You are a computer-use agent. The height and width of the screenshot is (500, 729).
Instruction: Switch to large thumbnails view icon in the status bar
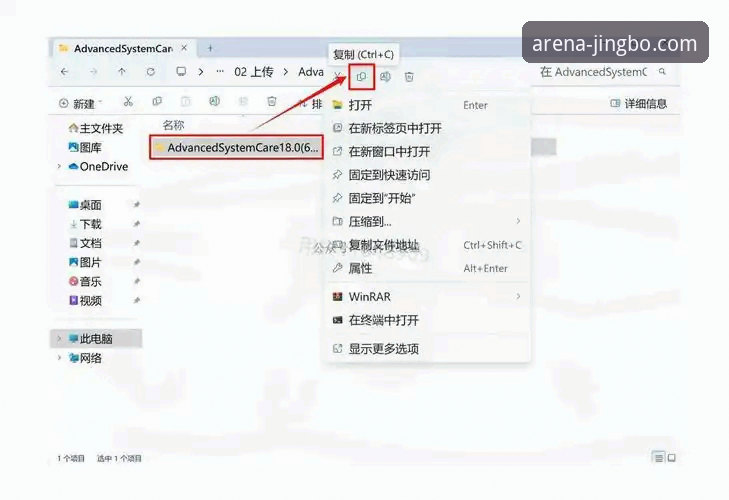coord(672,458)
